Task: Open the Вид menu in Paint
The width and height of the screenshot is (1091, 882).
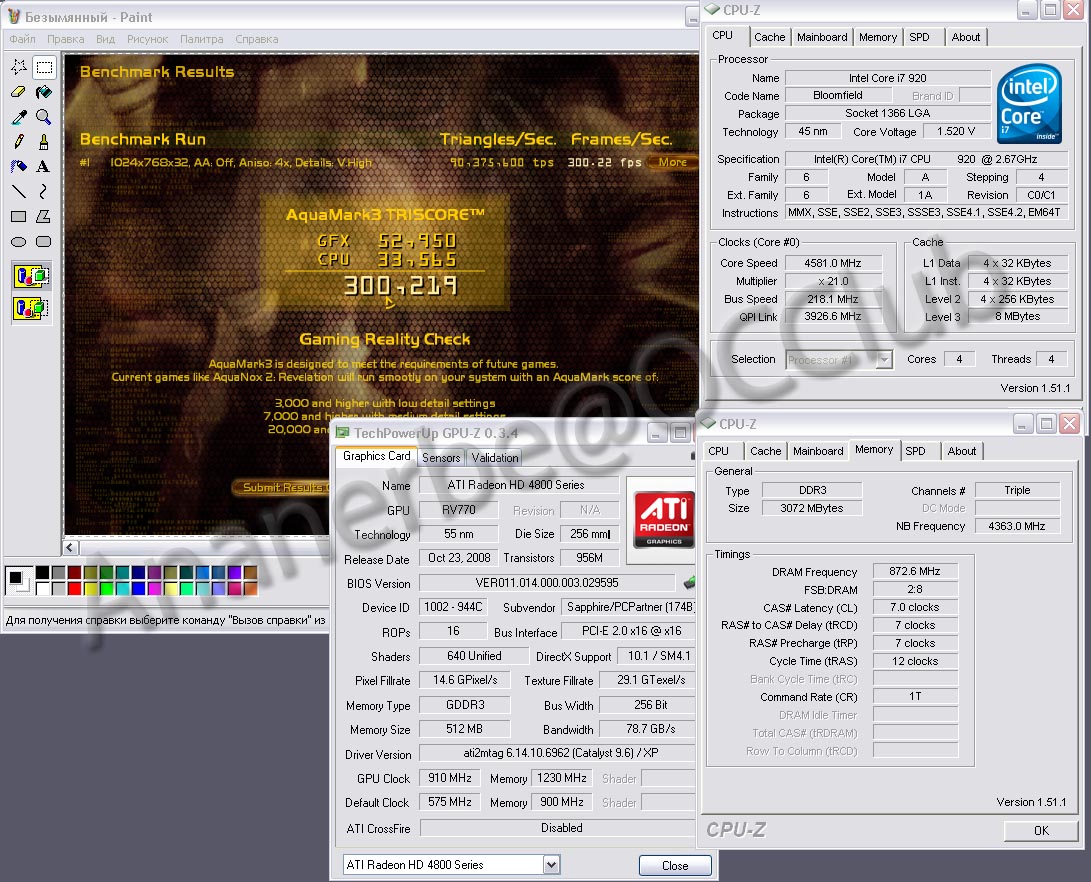Action: pyautogui.click(x=105, y=39)
